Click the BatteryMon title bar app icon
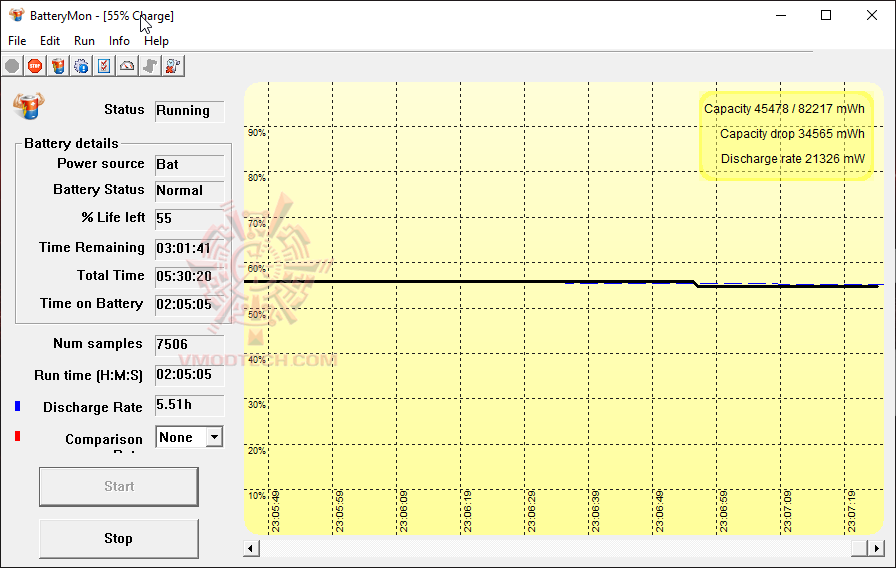Screen dimensions: 896x568 [x=17, y=15]
